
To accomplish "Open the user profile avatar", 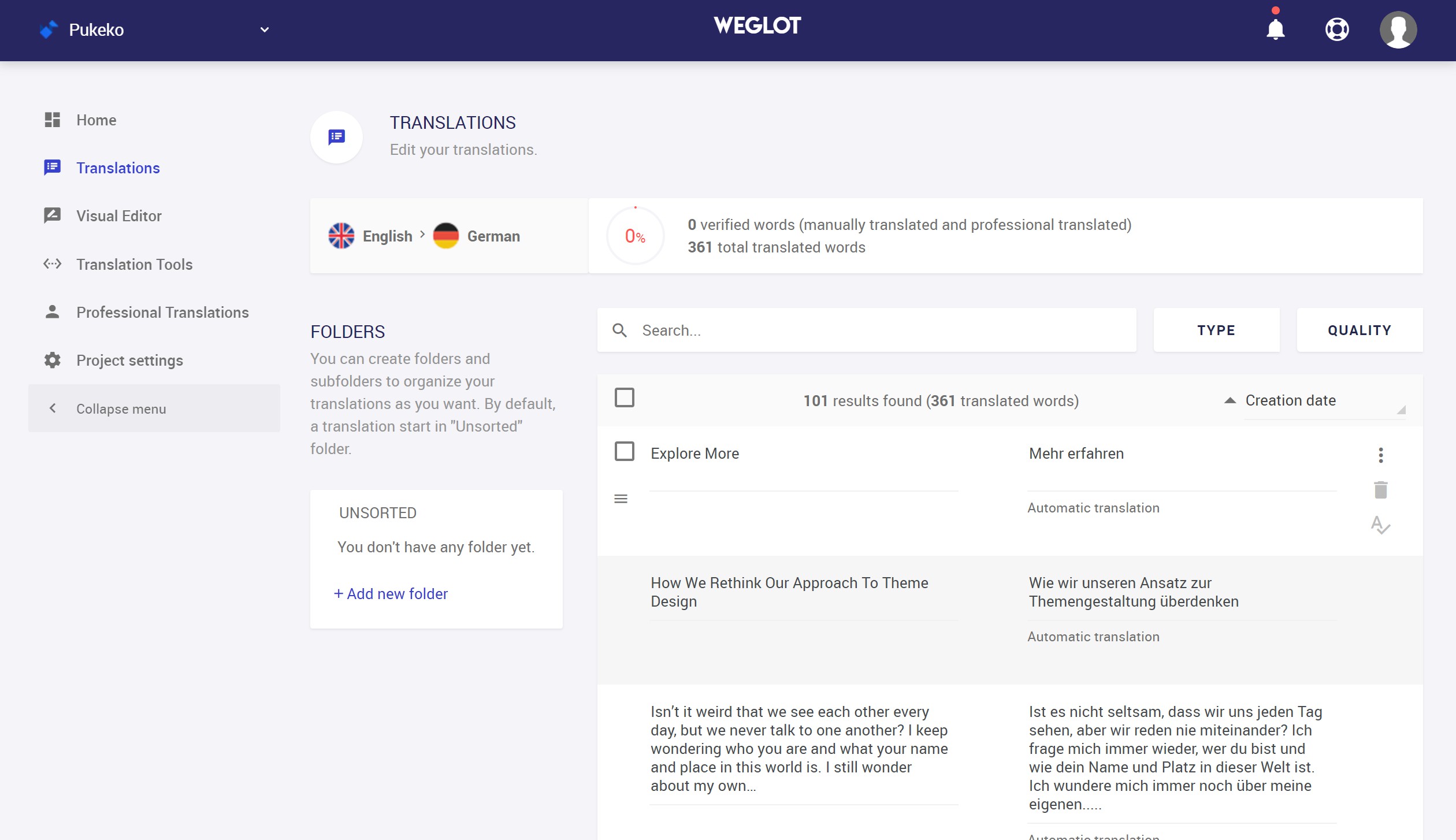I will click(1398, 29).
